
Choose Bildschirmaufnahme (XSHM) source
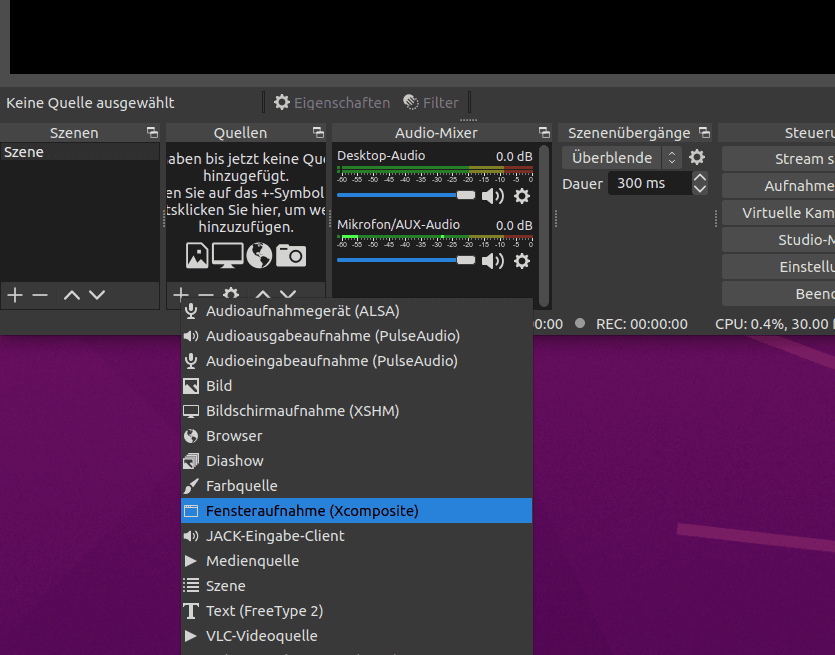[x=302, y=411]
